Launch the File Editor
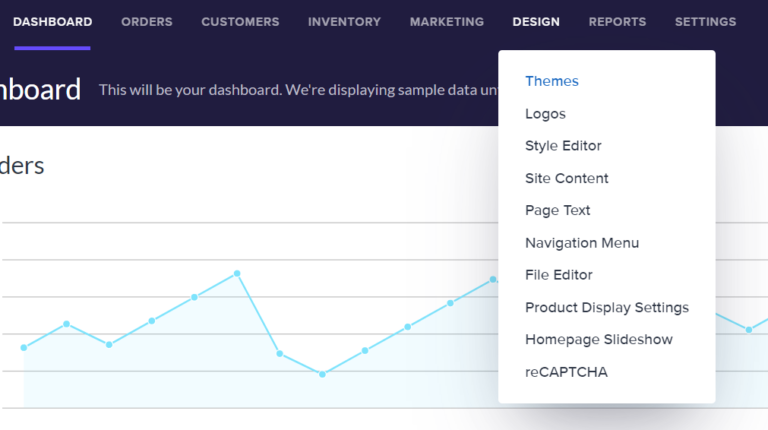Screen dimensions: 768x430 pos(558,275)
